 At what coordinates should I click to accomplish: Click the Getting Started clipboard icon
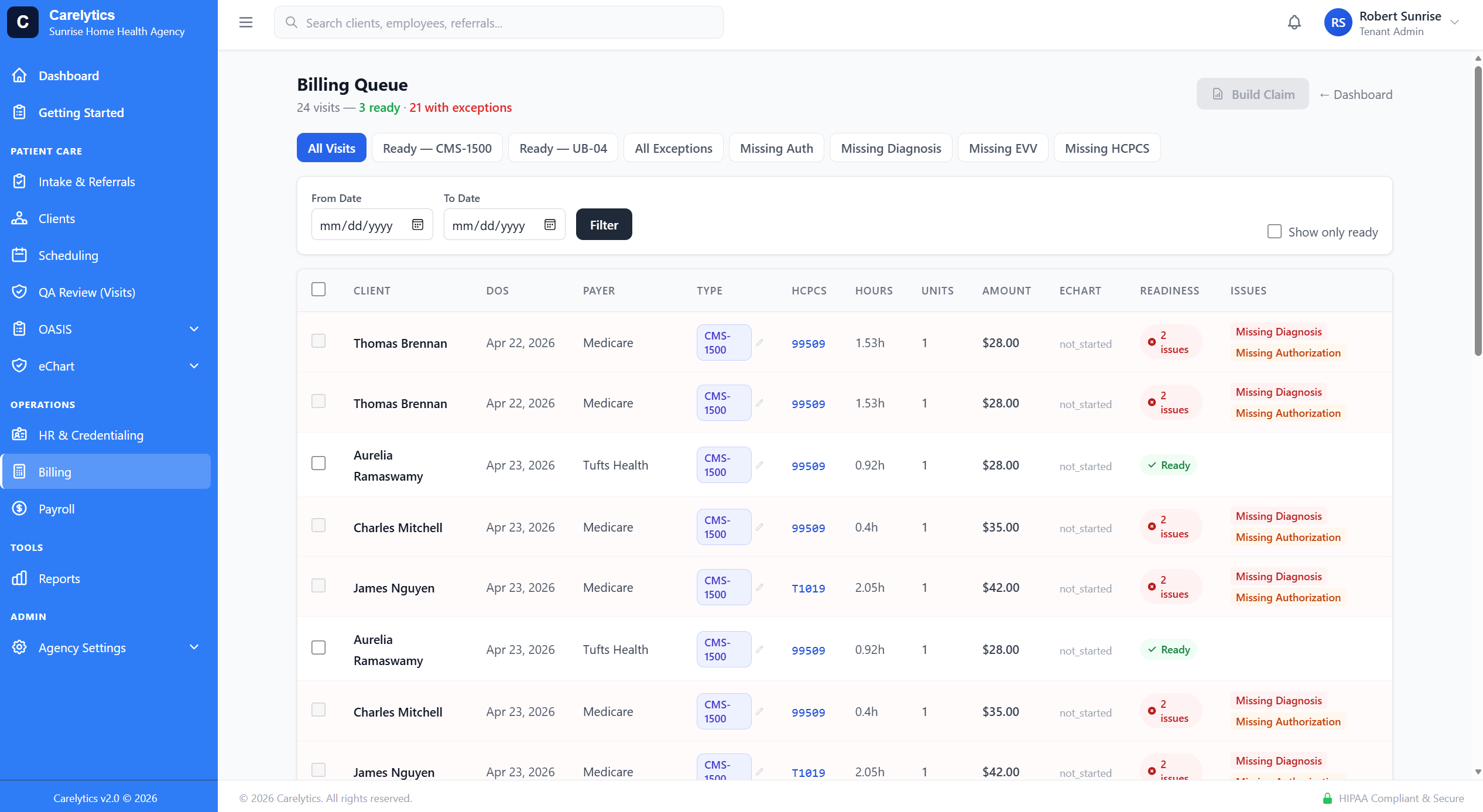(19, 112)
